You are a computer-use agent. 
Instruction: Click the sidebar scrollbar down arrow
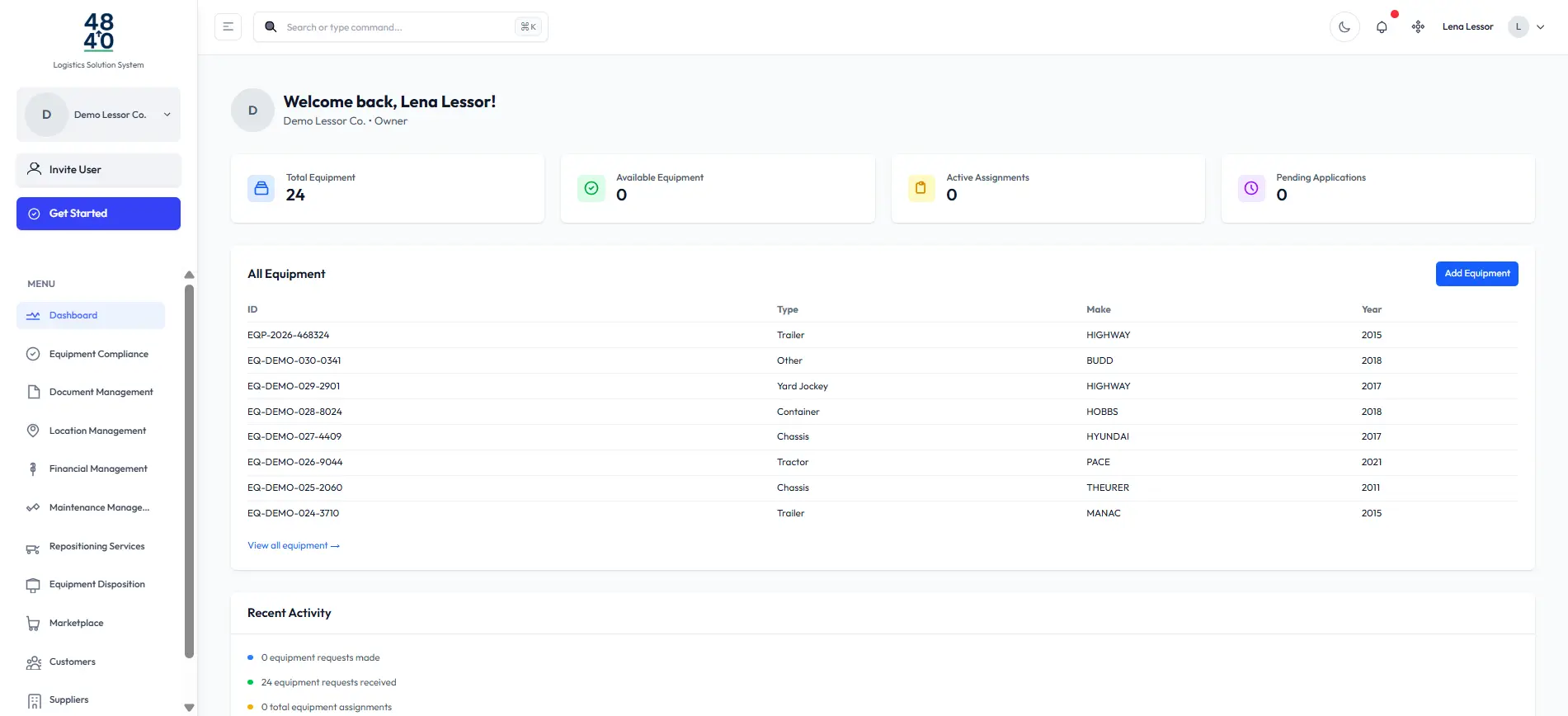[189, 707]
